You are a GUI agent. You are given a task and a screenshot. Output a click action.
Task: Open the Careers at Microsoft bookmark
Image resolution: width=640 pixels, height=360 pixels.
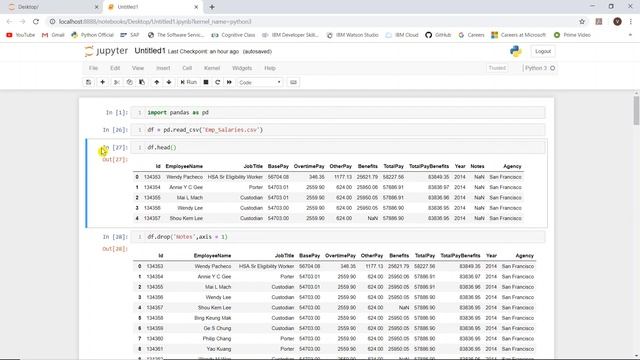click(519, 35)
